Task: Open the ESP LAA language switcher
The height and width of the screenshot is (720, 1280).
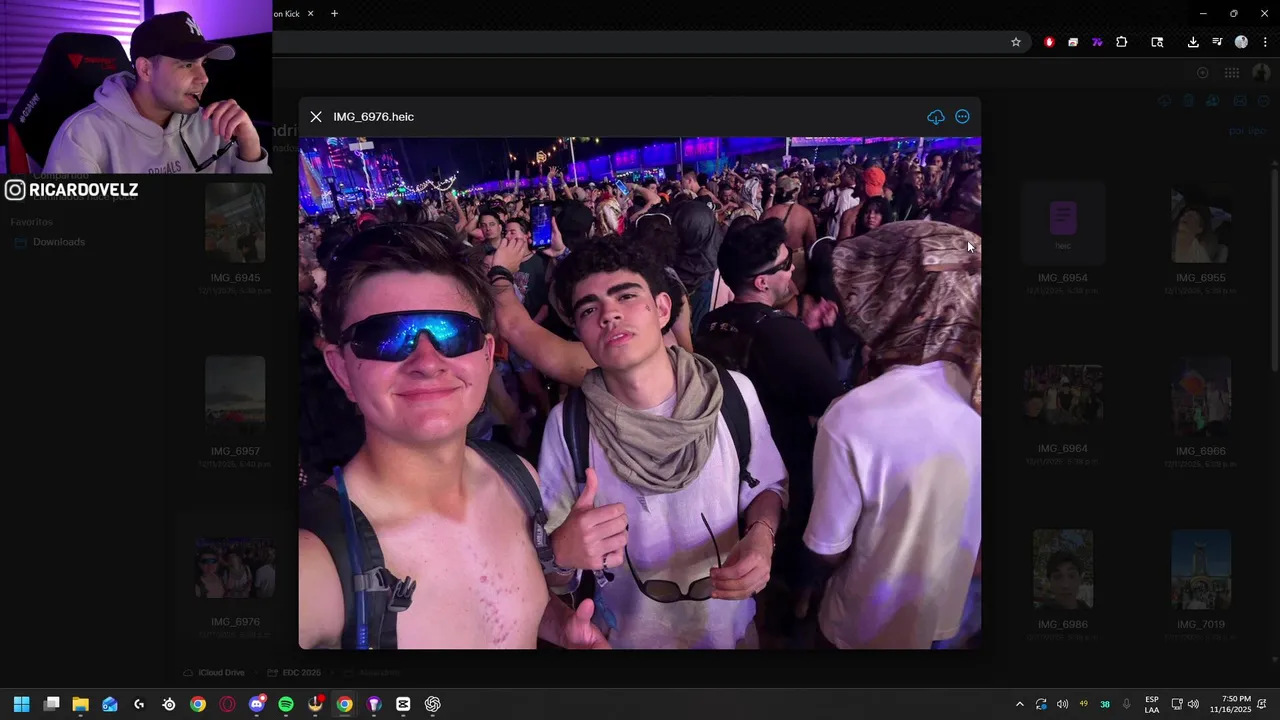Action: (x=1152, y=704)
